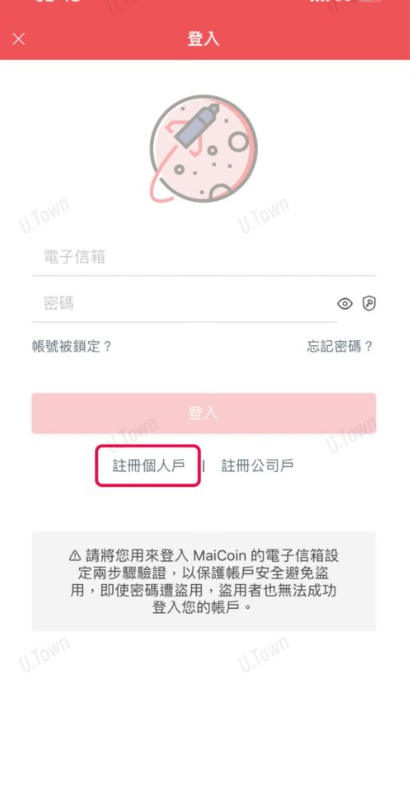Open the 帳號被鎖定？ help link

pyautogui.click(x=72, y=346)
